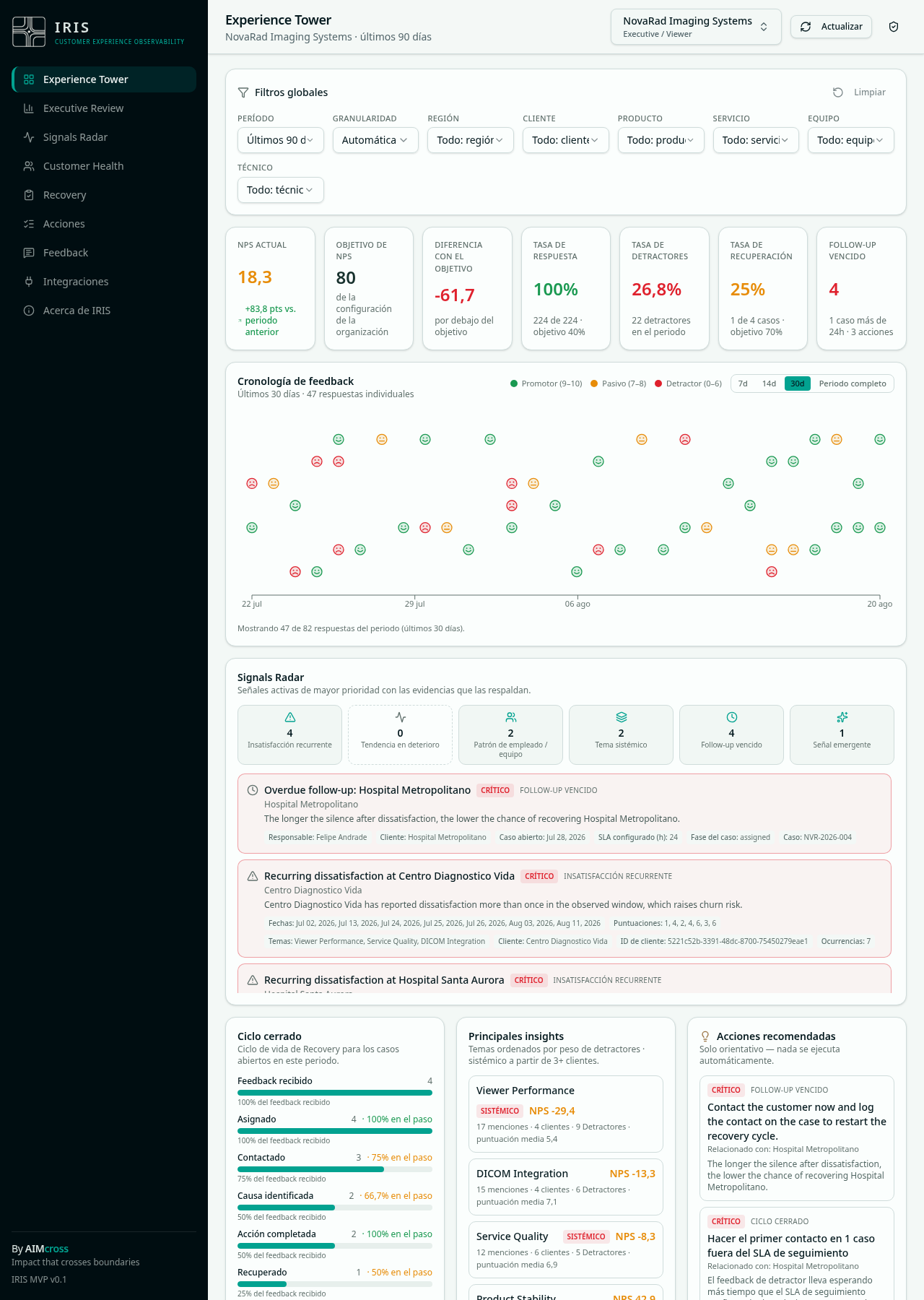Click the Equipo filter field

click(x=851, y=140)
